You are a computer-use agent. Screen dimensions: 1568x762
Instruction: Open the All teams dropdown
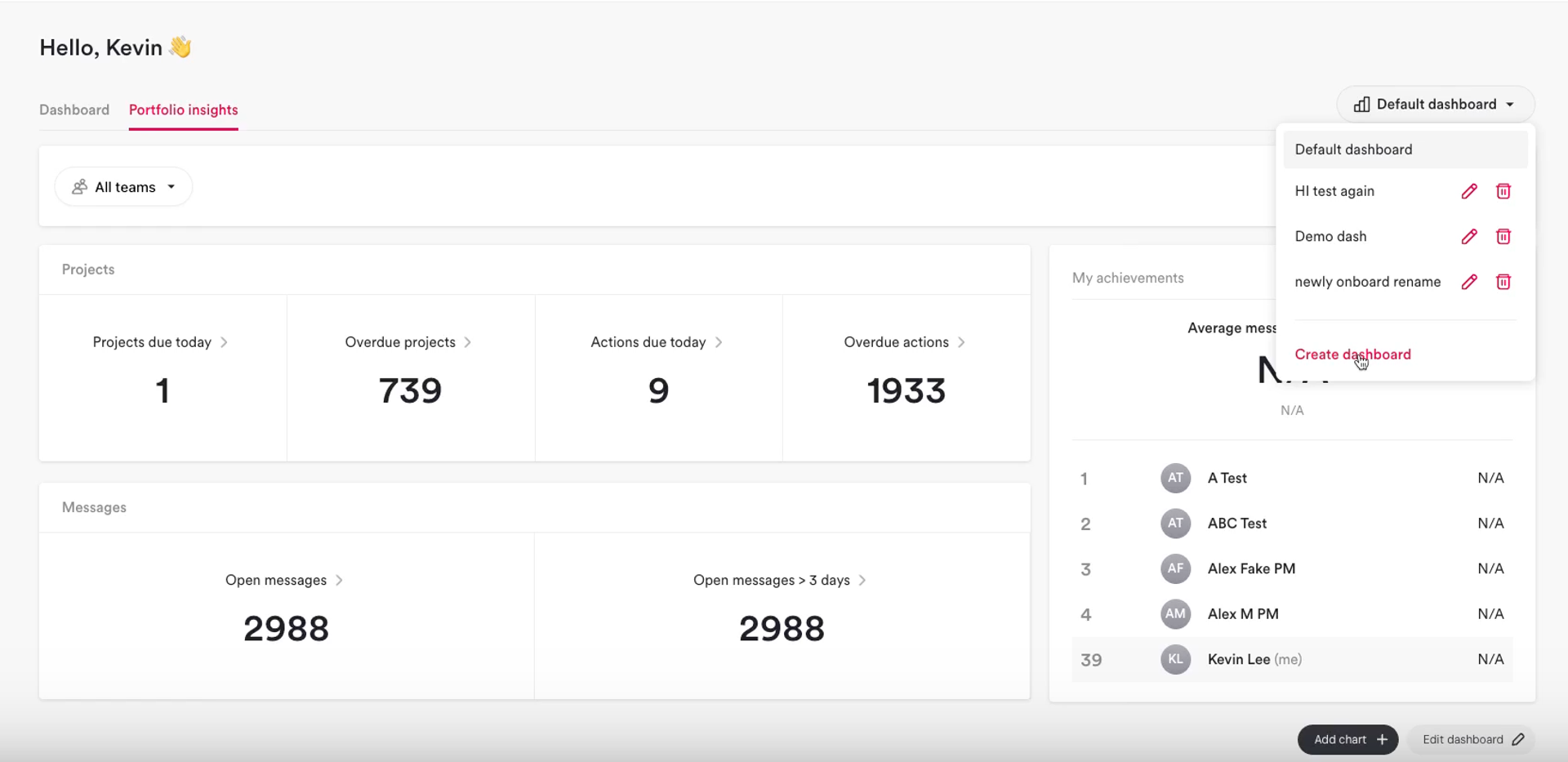pyautogui.click(x=124, y=187)
